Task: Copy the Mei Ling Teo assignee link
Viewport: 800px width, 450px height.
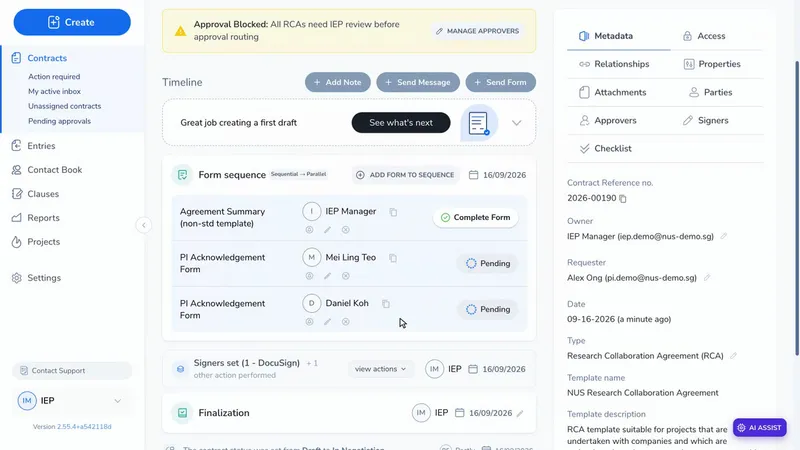Action: [x=393, y=258]
